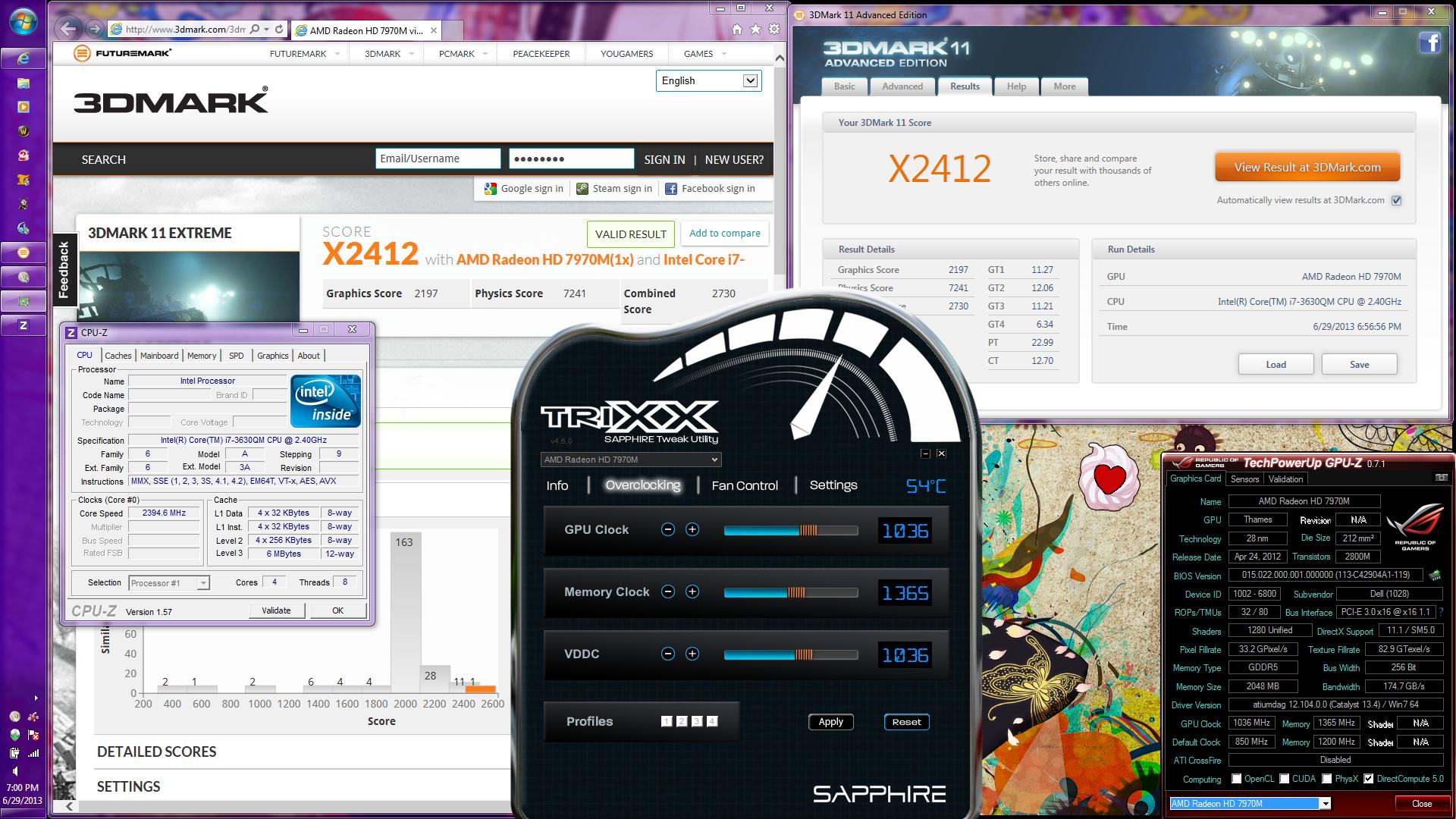Click the Internet Explorer taskbar icon

24,58
